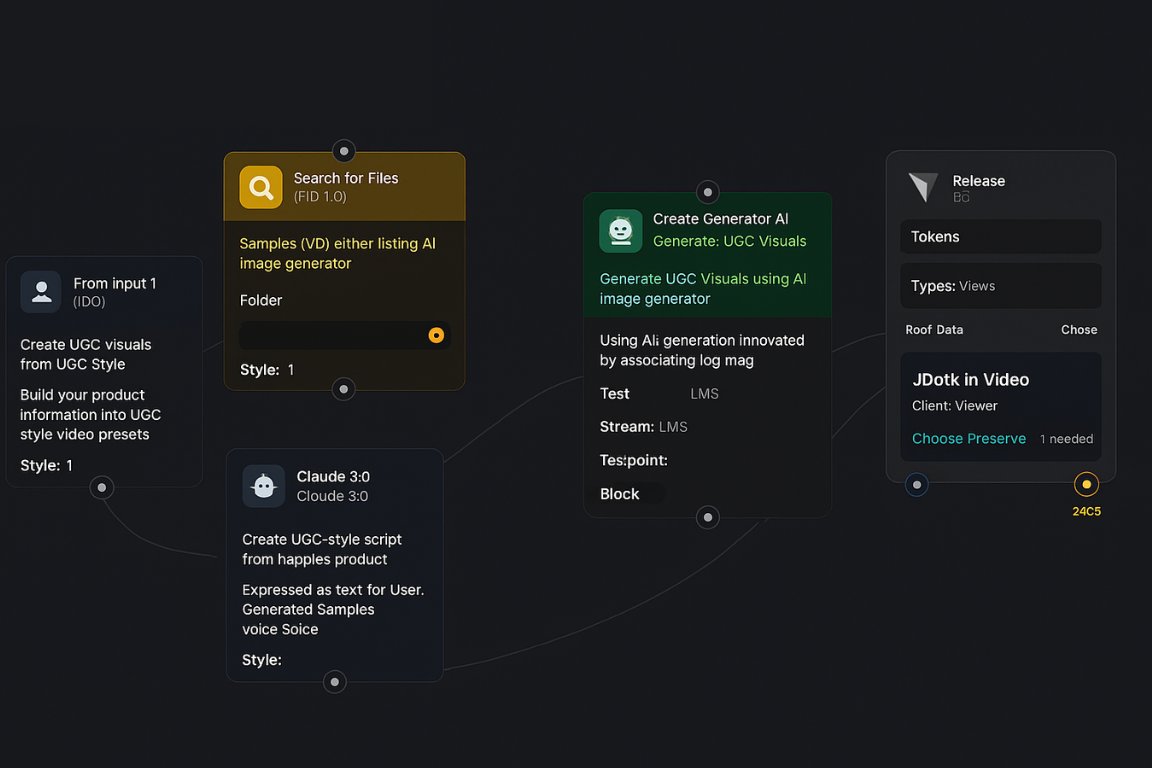Click the Test LMS value
This screenshot has width=1152, height=768.
[x=704, y=394]
